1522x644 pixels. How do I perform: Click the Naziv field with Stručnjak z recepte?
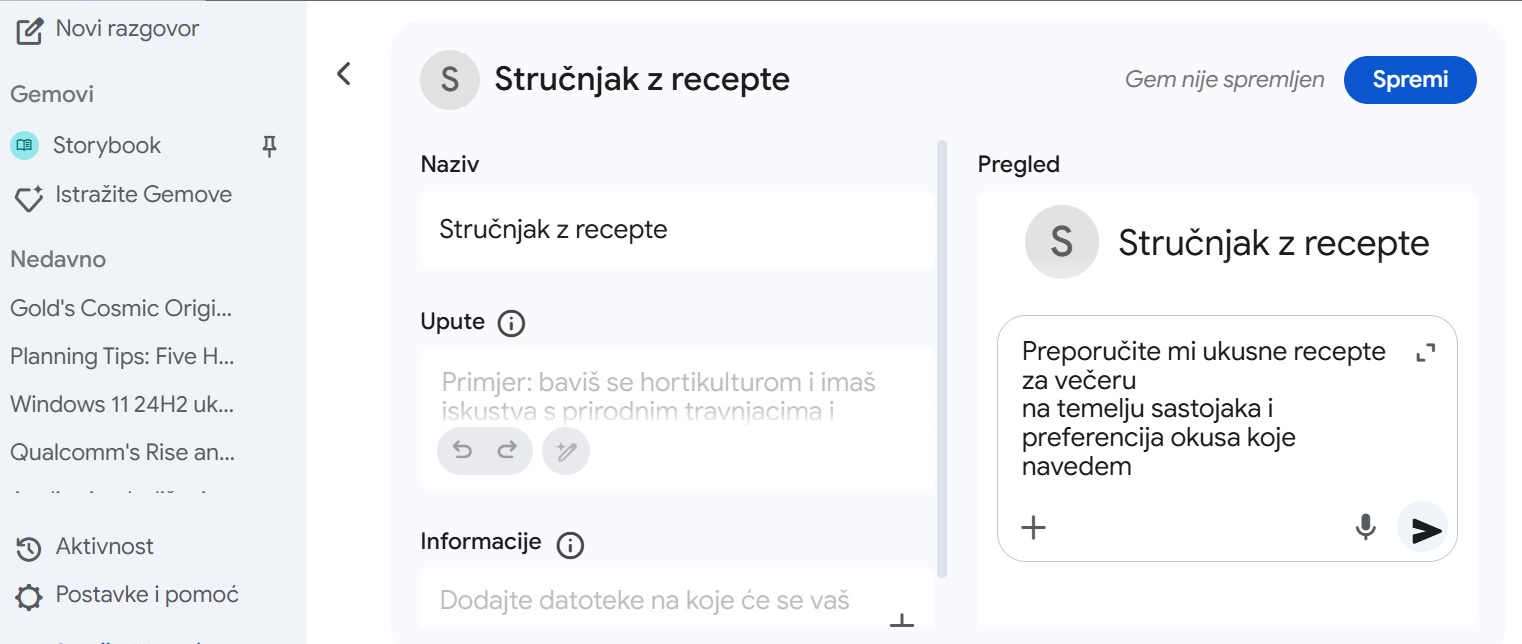click(x=678, y=230)
